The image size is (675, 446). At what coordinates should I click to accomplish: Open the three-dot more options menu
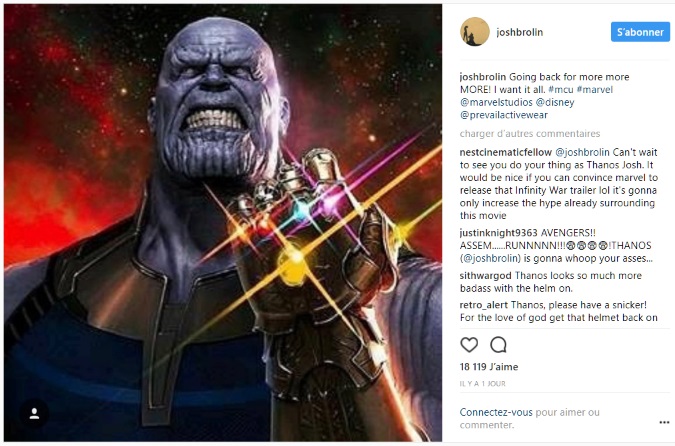click(664, 422)
